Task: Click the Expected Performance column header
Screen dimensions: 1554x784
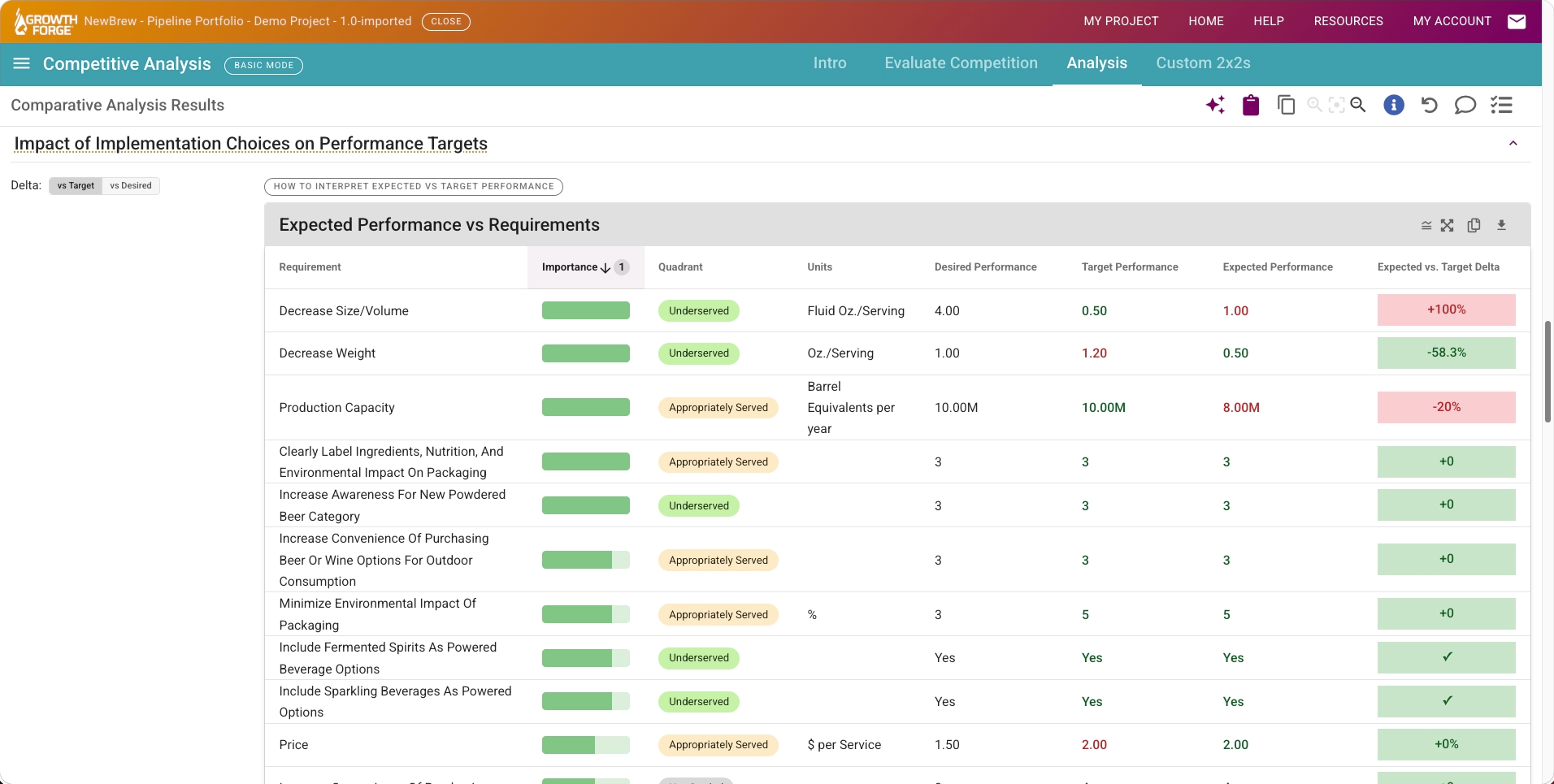Action: 1278,267
